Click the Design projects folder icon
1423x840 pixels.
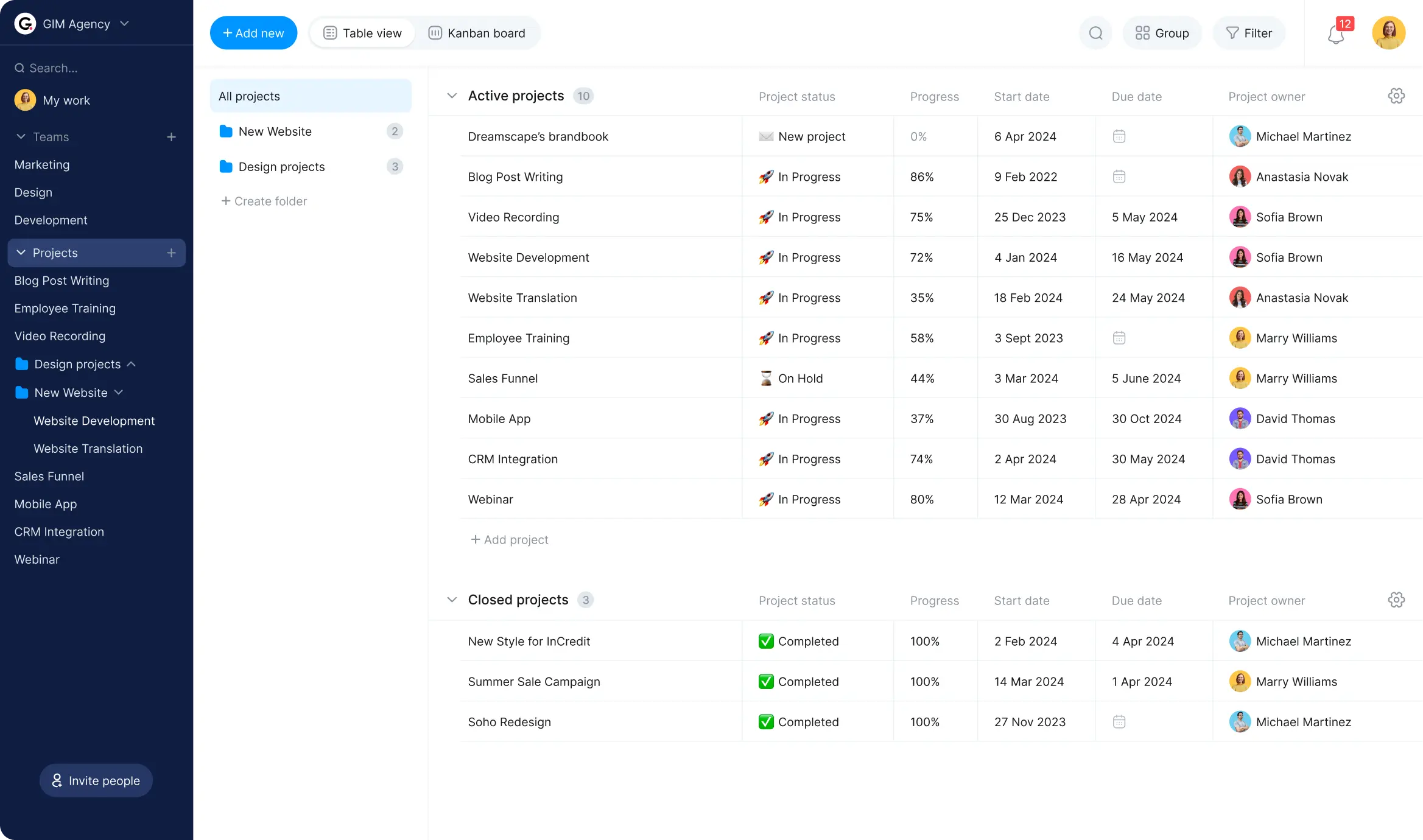227,166
